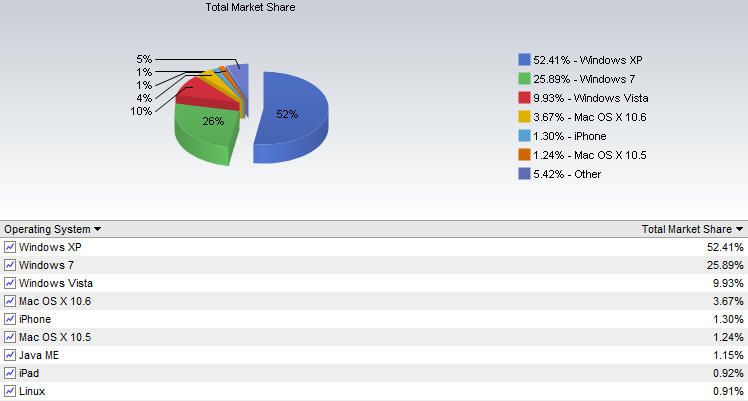Viewport: 748px width, 401px height.
Task: Select the Linux name in the table
Action: (32, 391)
